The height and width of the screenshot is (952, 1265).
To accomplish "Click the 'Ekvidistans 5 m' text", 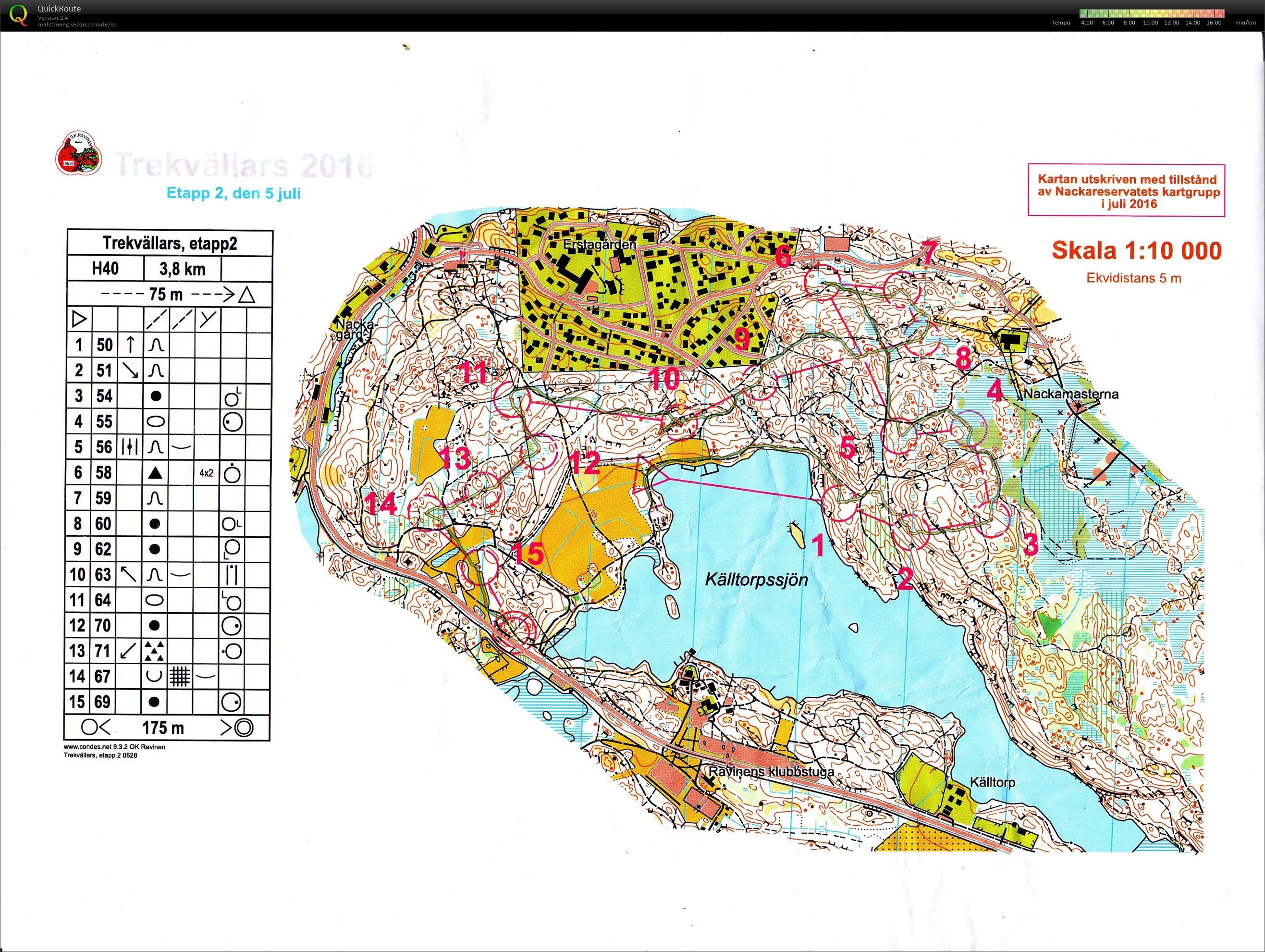I will pos(1134,278).
